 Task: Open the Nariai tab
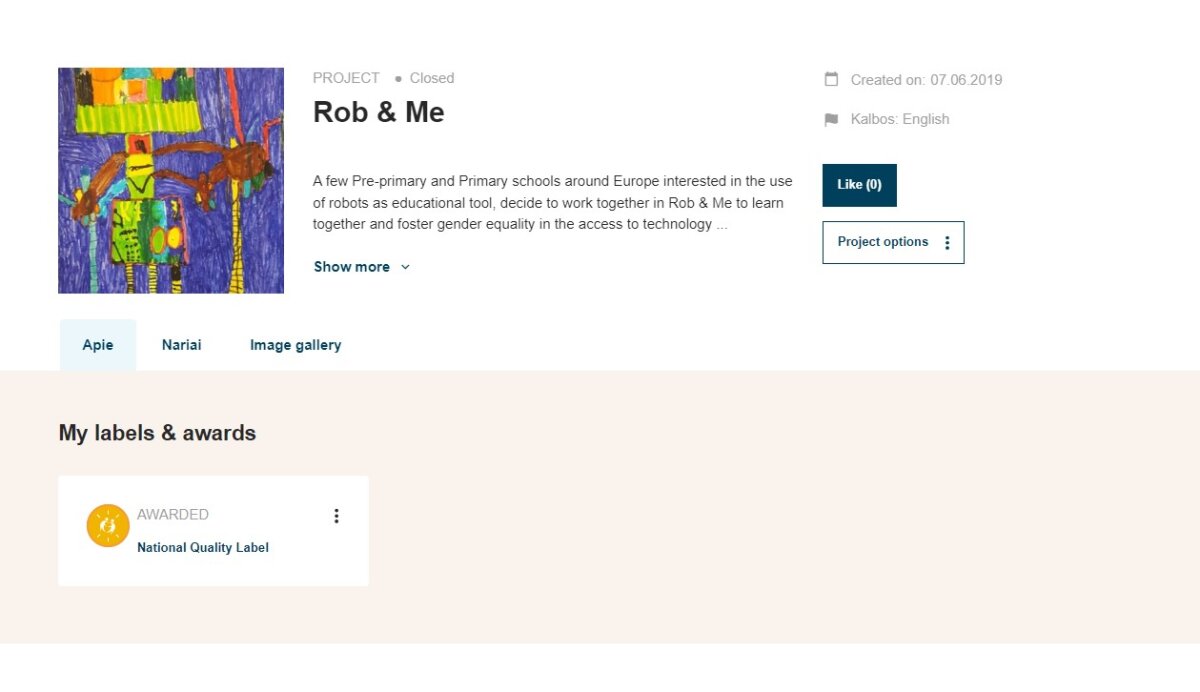click(182, 345)
